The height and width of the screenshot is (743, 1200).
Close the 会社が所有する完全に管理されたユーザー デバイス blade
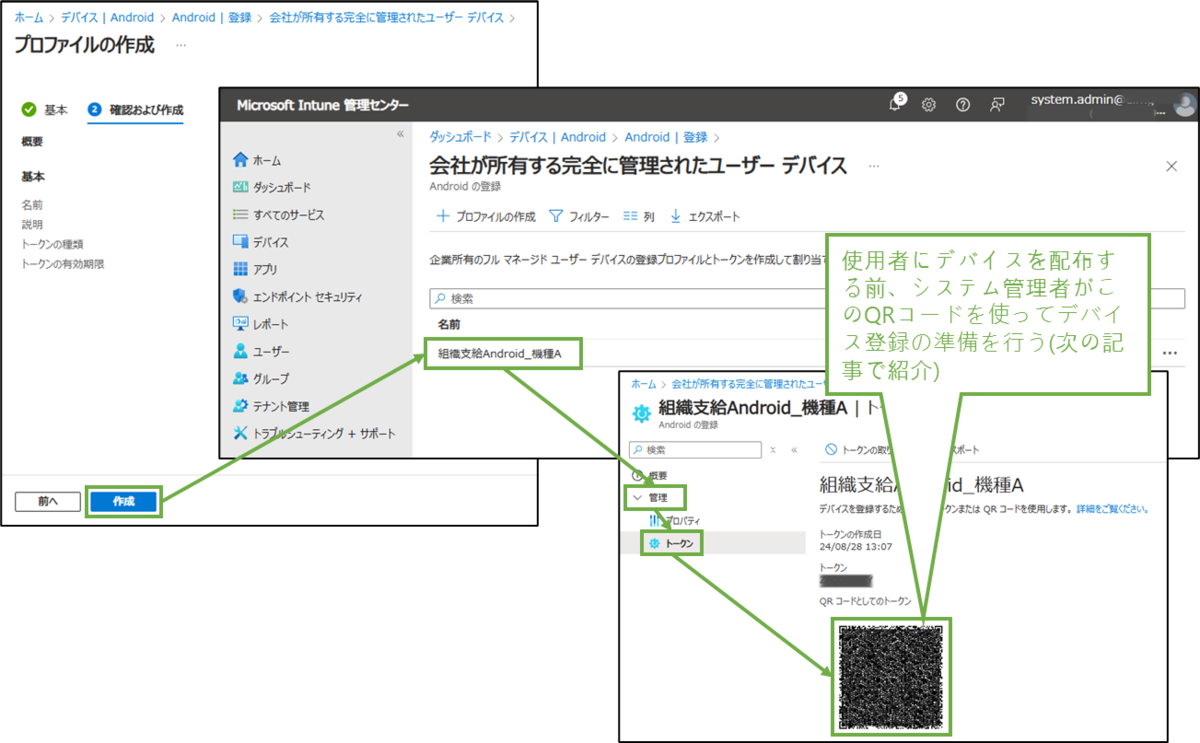pos(1172,166)
